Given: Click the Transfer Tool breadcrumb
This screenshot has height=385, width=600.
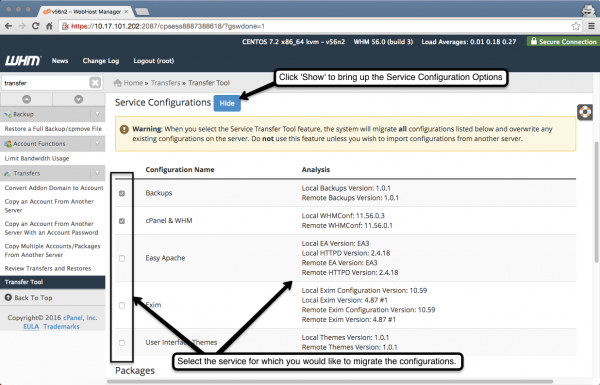Looking at the screenshot, I should [x=209, y=83].
